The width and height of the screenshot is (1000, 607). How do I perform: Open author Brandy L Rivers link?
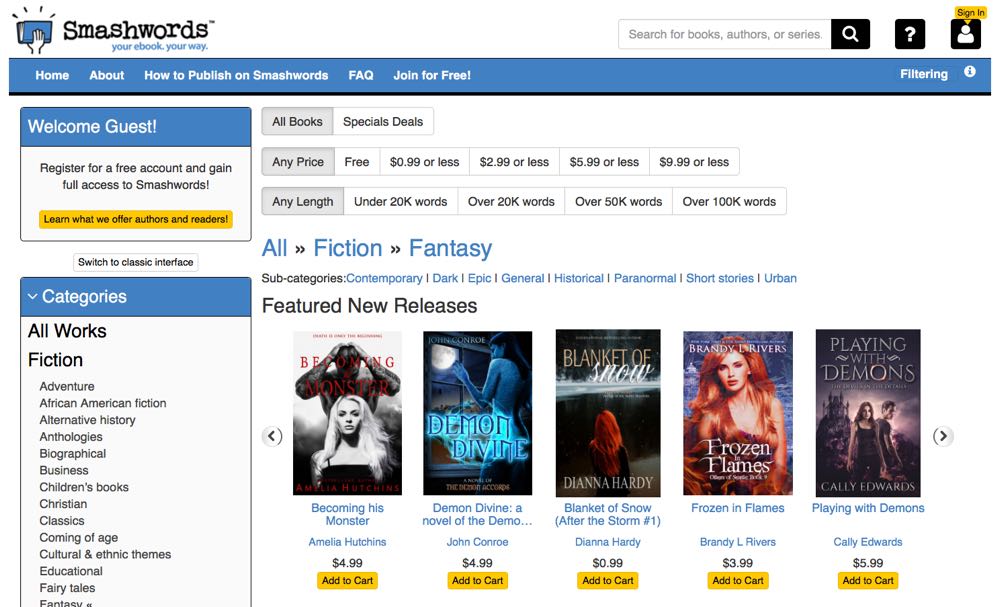[x=738, y=542]
